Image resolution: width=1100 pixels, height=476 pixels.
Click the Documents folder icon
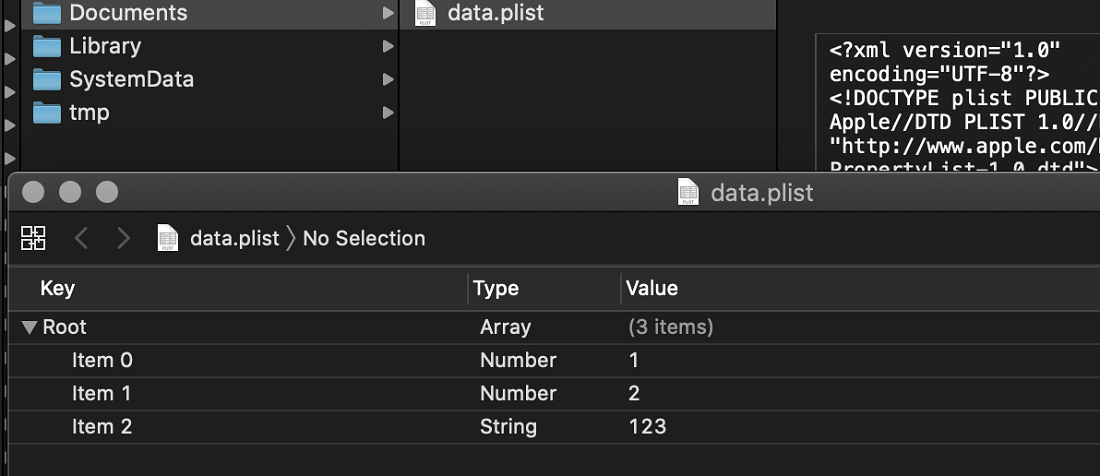[x=47, y=12]
